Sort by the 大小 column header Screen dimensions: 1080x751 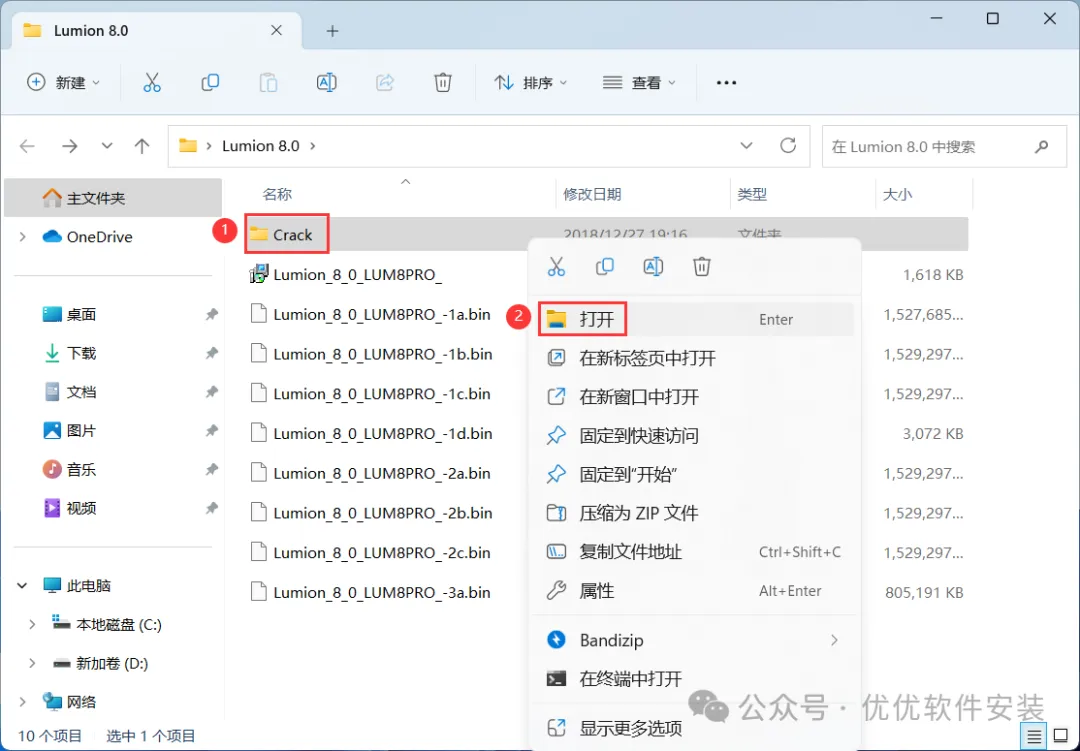point(897,195)
